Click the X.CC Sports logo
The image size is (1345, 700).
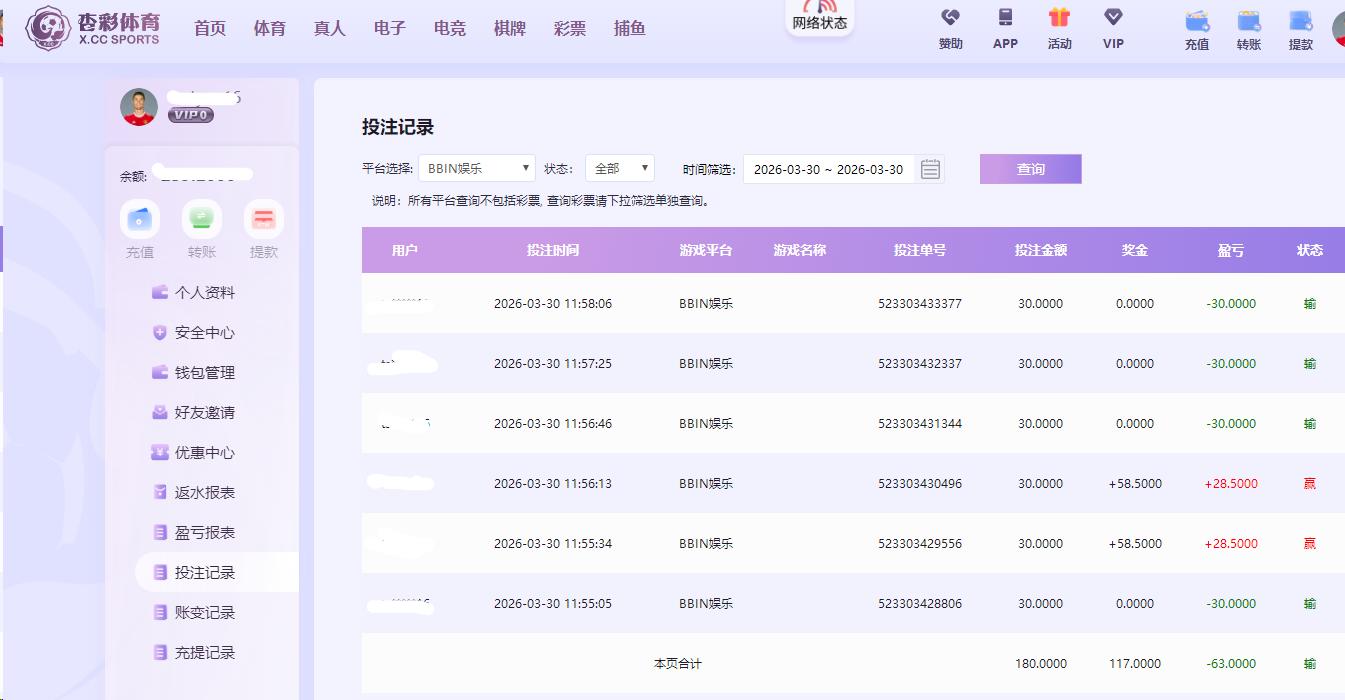click(93, 27)
